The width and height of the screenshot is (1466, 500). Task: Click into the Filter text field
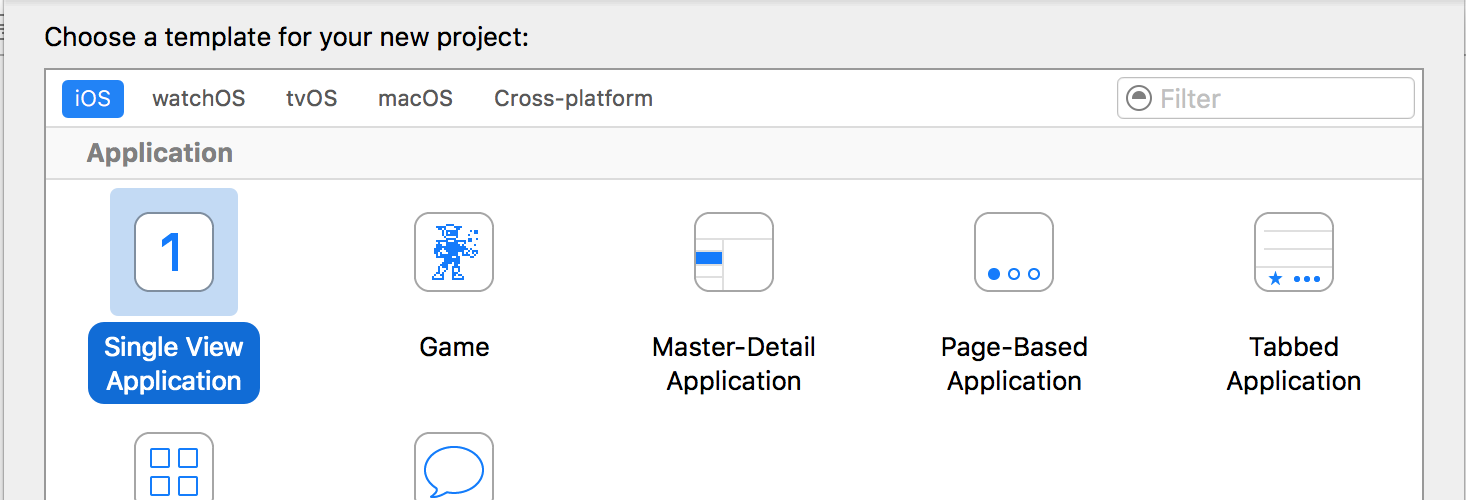click(1280, 99)
